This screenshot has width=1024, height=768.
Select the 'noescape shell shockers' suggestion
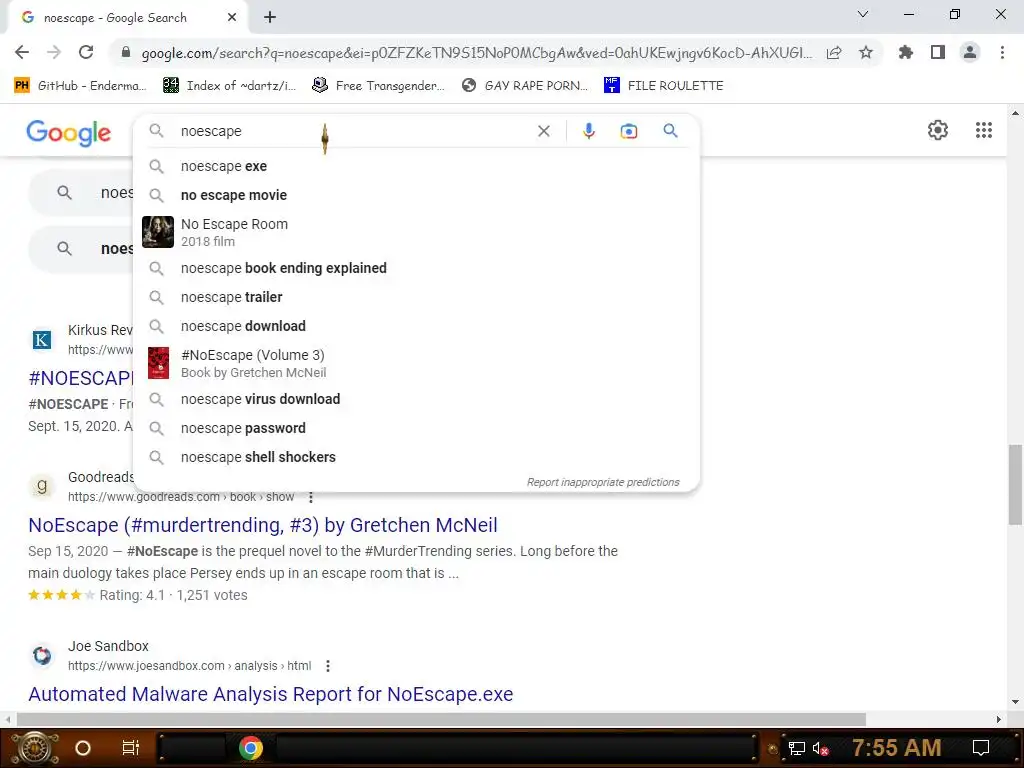pos(416,457)
